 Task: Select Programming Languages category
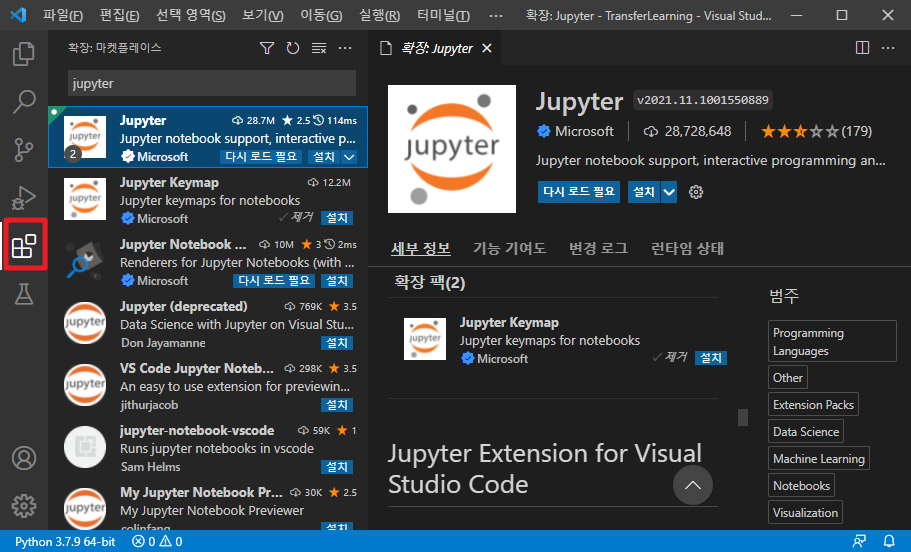pyautogui.click(x=832, y=342)
